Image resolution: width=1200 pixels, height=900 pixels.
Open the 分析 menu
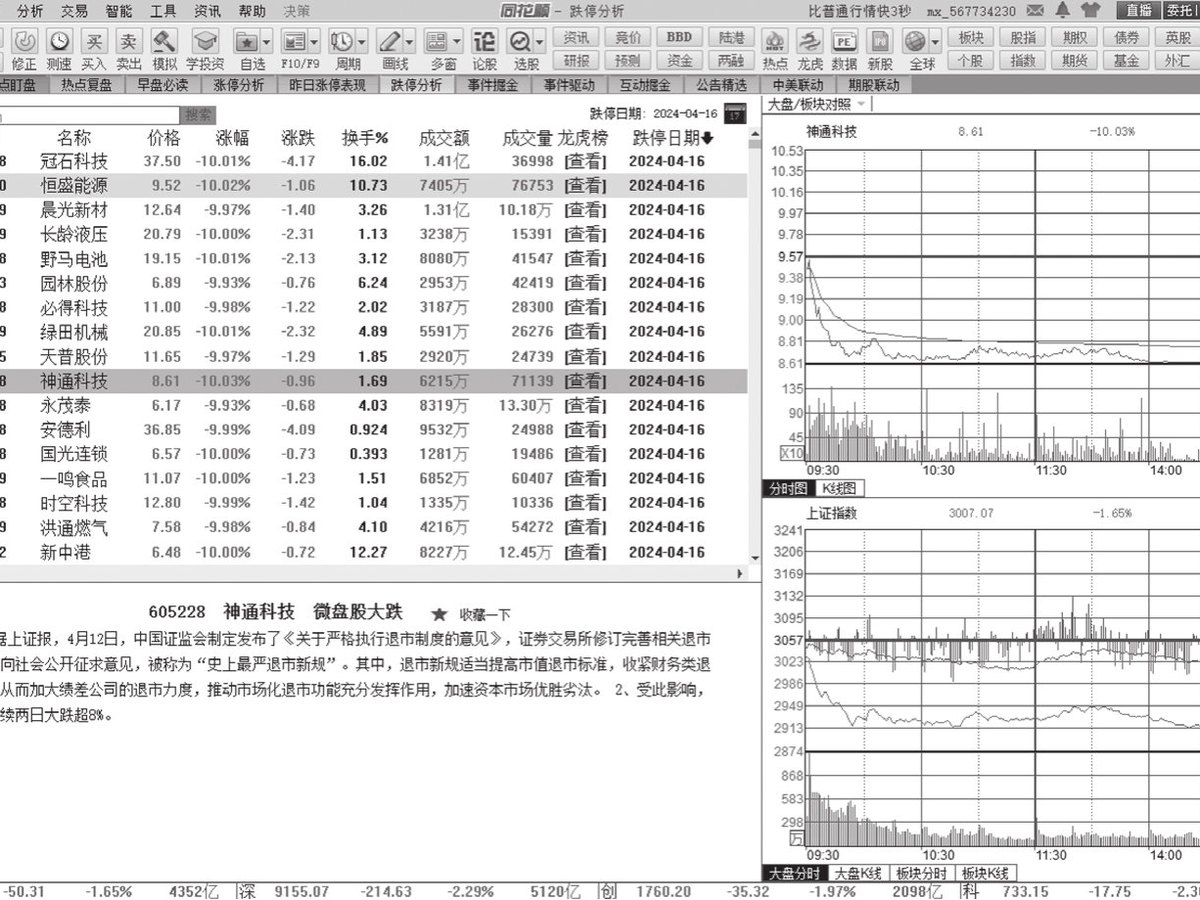[30, 11]
